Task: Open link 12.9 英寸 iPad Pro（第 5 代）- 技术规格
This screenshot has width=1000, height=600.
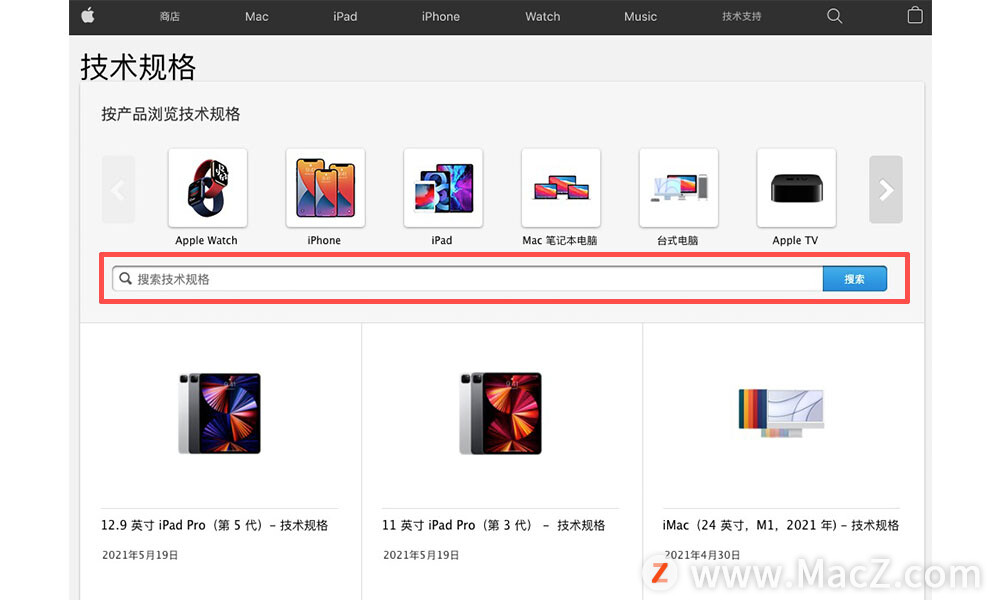Action: (x=214, y=525)
